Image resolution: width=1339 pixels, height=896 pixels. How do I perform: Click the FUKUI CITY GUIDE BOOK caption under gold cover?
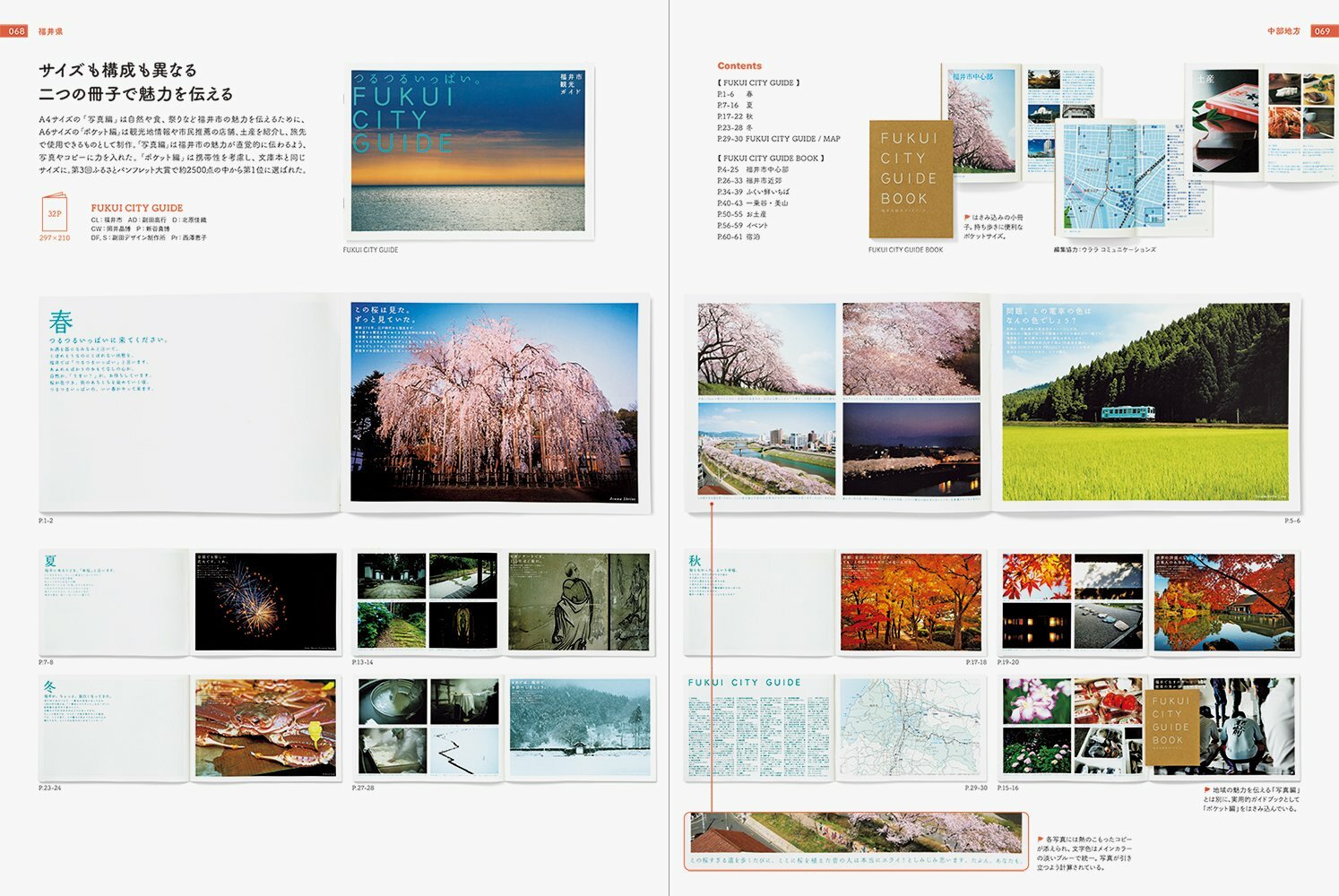pos(905,250)
